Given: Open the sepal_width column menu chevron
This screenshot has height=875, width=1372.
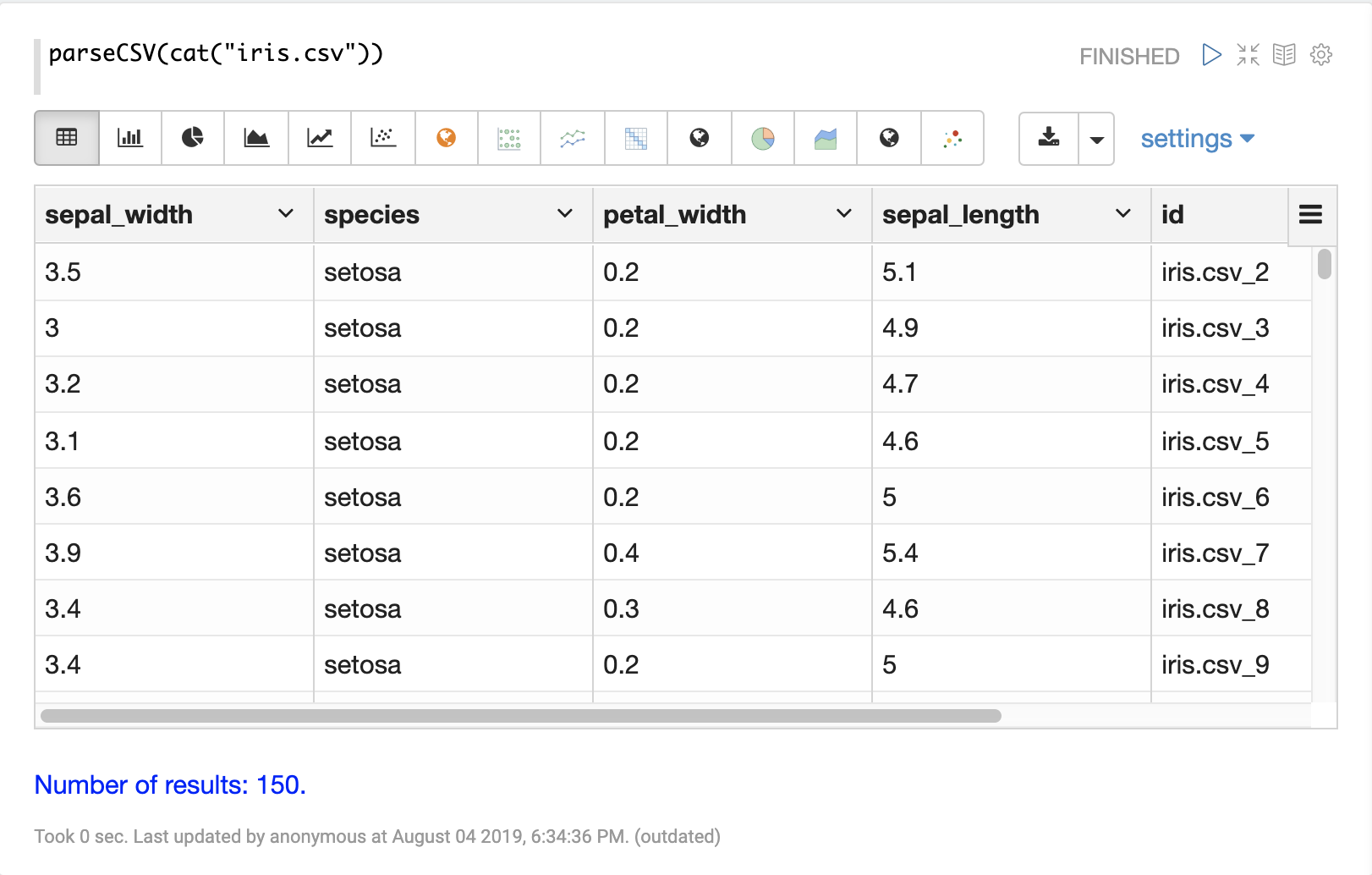Looking at the screenshot, I should [286, 214].
